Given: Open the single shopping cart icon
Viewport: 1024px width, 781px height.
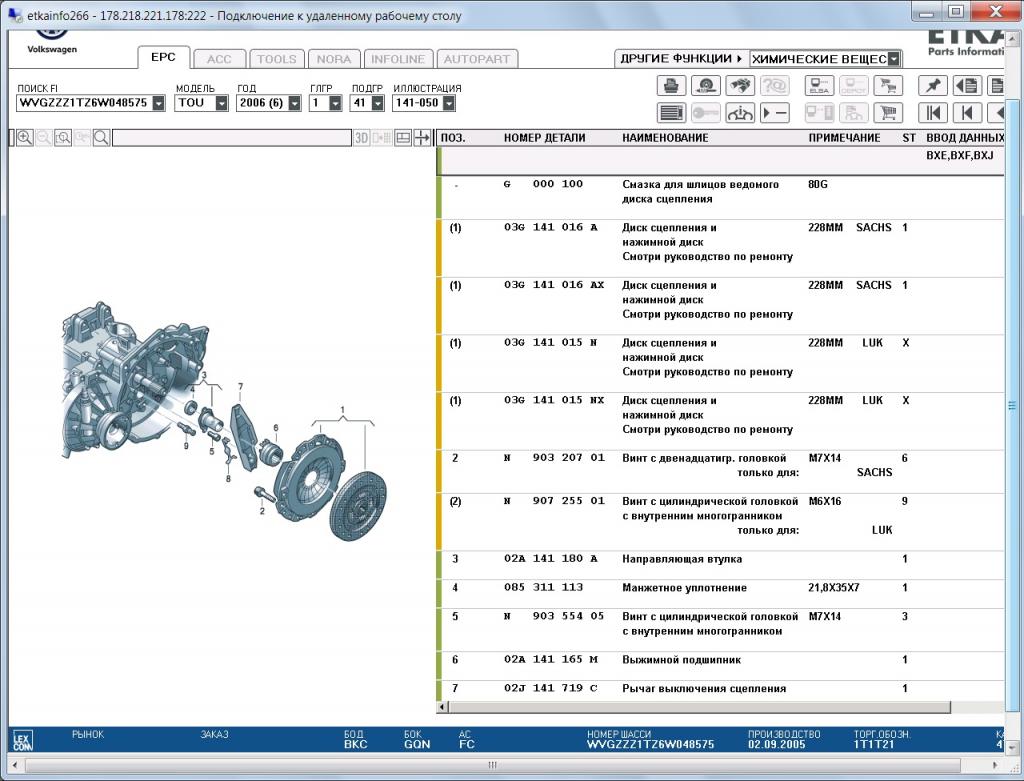Looking at the screenshot, I should click(888, 113).
